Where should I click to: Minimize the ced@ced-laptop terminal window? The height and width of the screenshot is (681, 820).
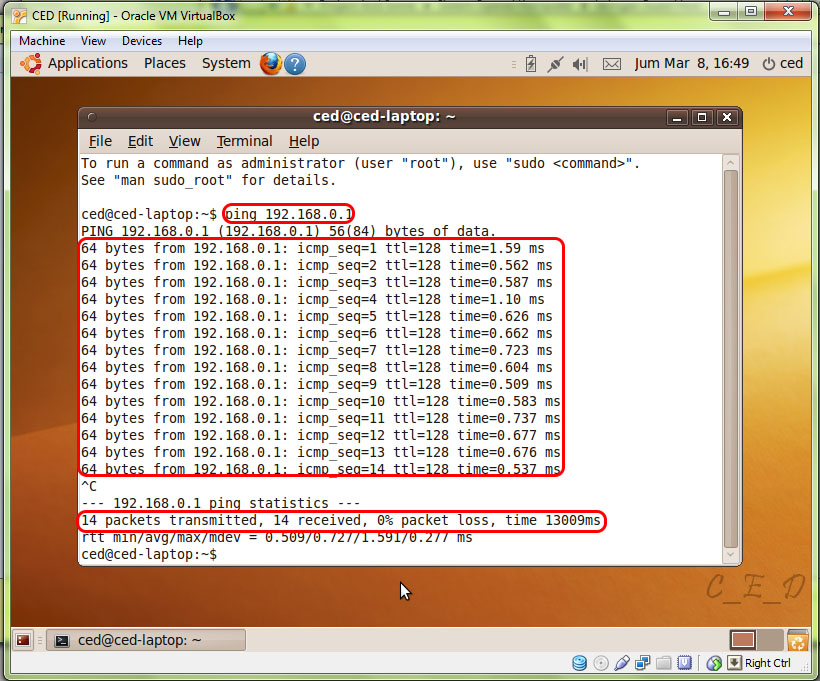coord(677,117)
